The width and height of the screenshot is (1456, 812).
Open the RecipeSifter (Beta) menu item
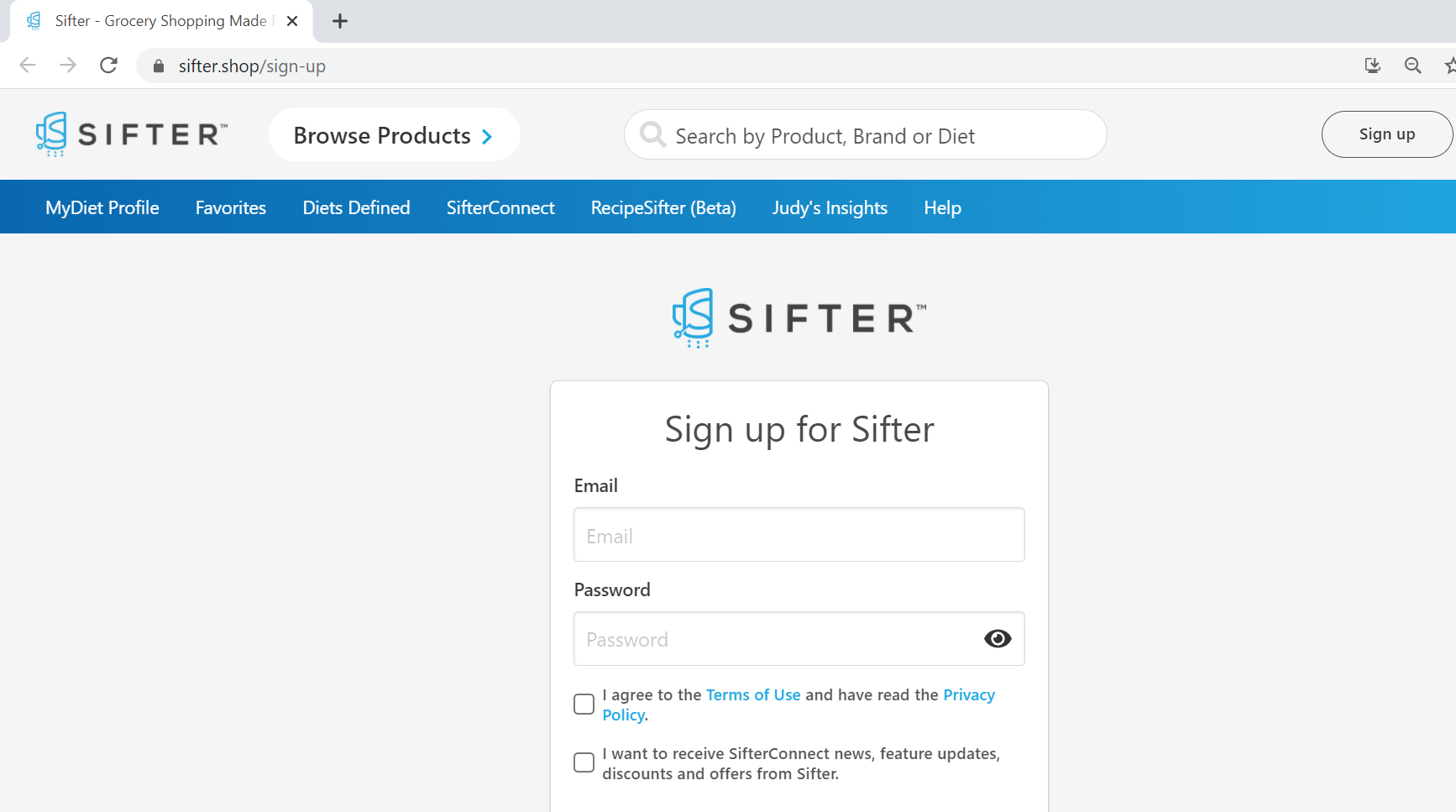663,207
